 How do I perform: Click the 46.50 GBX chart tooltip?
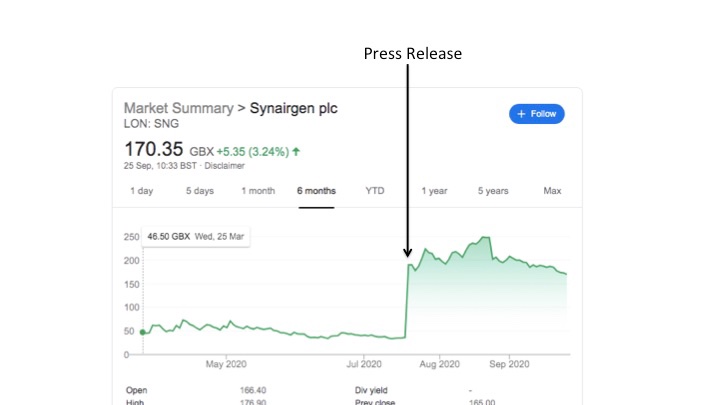(x=196, y=236)
